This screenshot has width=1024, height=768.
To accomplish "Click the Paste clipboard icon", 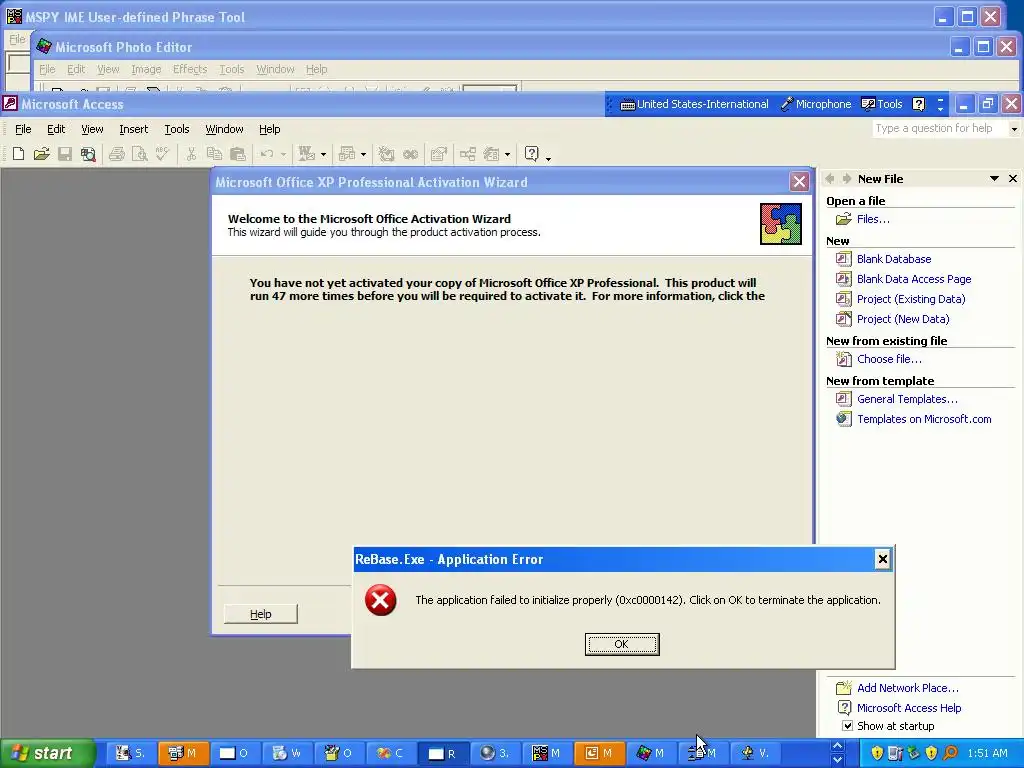I will tap(238, 154).
